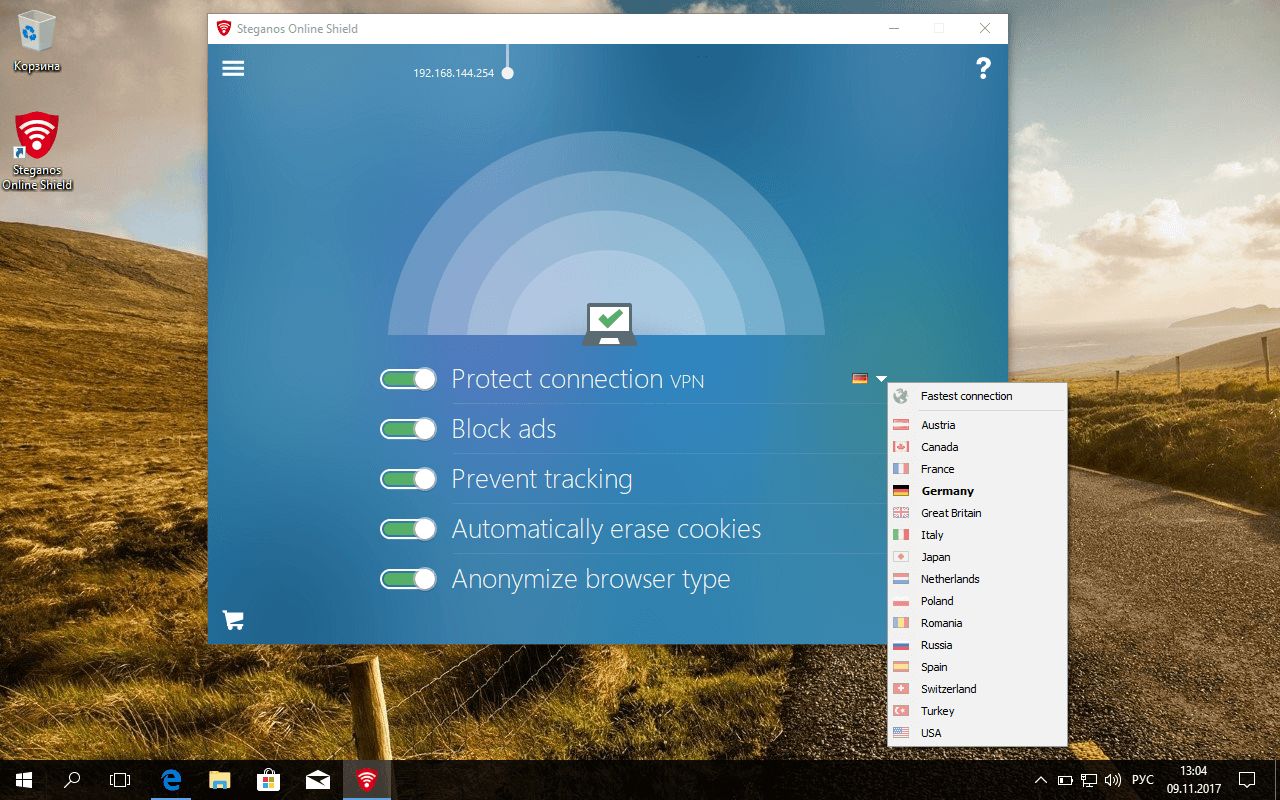Click Steganos Online Shield taskbar button
This screenshot has width=1280, height=800.
pyautogui.click(x=367, y=780)
